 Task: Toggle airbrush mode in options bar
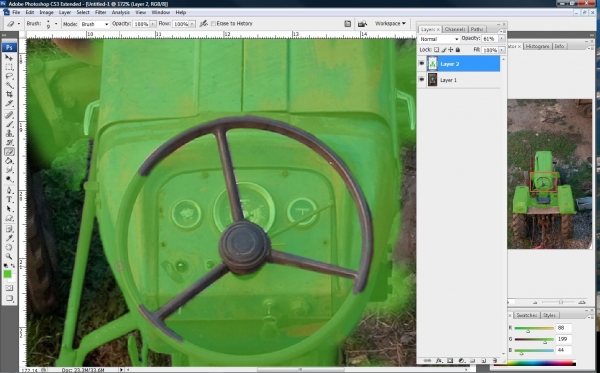(204, 24)
